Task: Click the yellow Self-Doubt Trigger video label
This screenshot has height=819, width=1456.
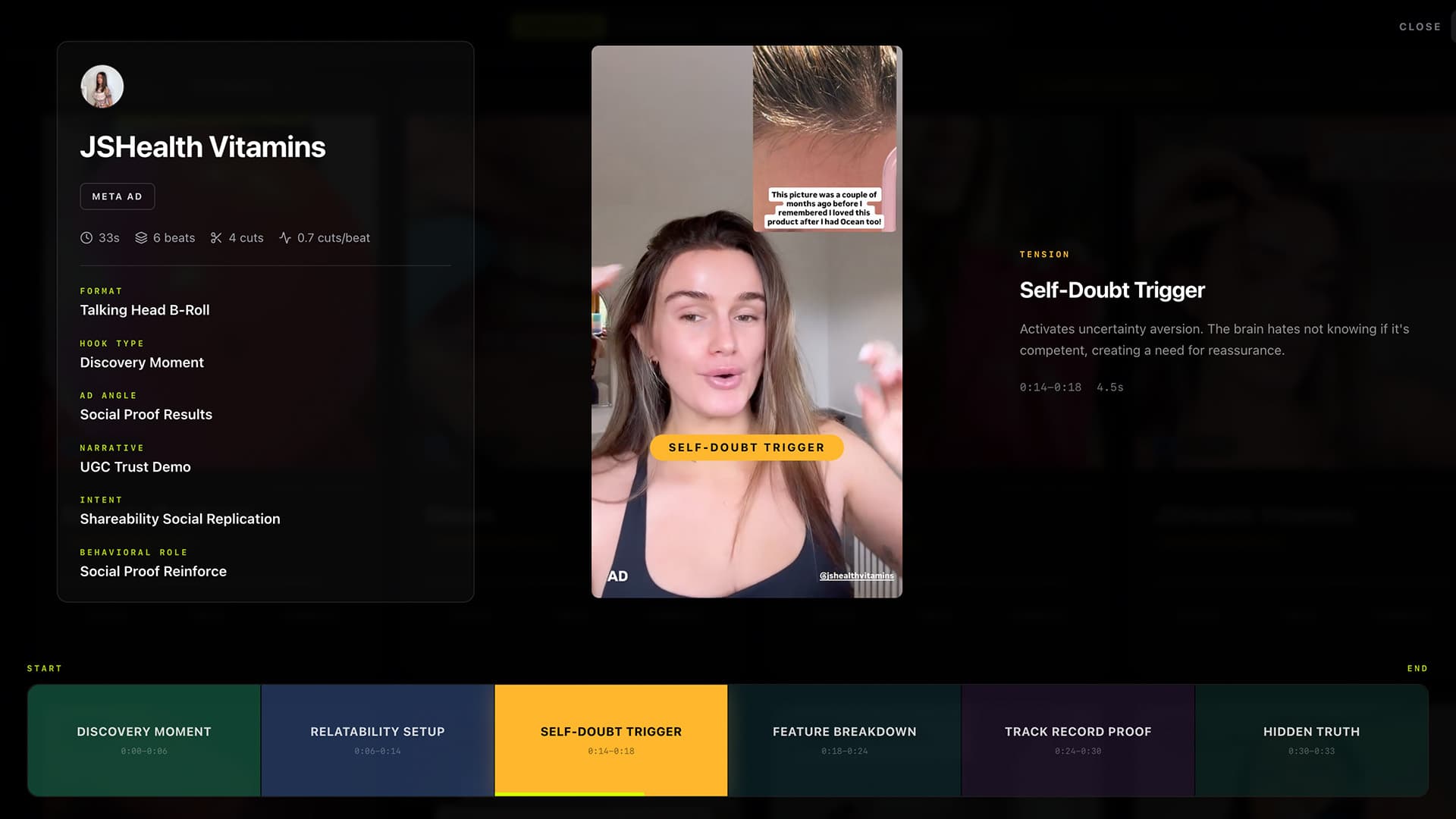Action: (x=747, y=447)
